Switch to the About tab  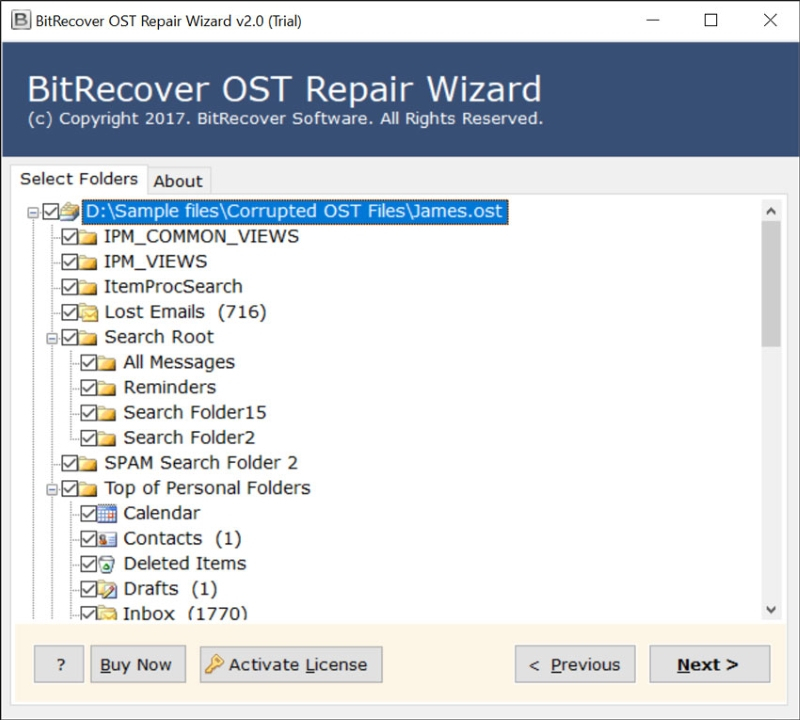tap(178, 181)
